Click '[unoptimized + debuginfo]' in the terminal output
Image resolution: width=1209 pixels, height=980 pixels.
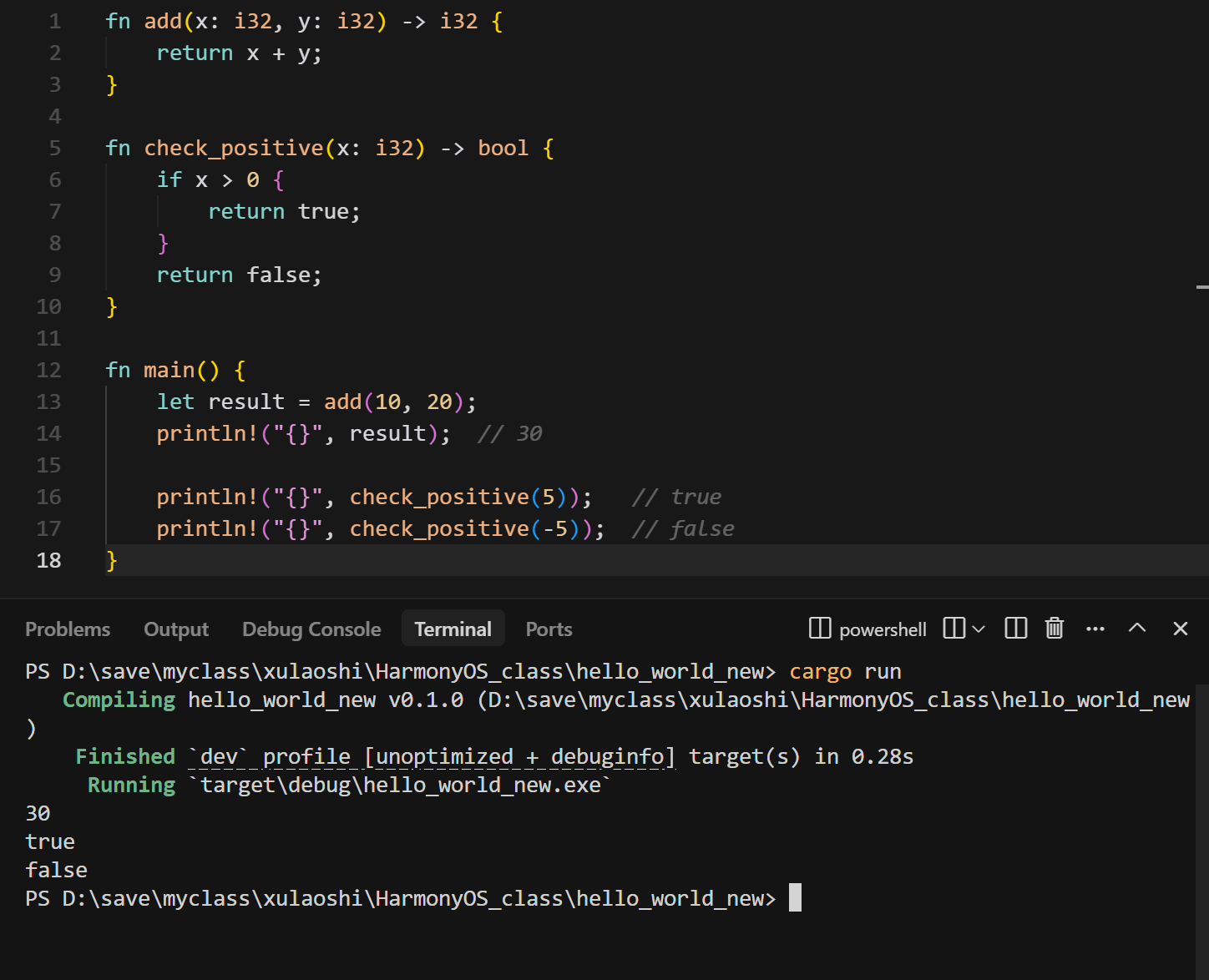tap(520, 756)
